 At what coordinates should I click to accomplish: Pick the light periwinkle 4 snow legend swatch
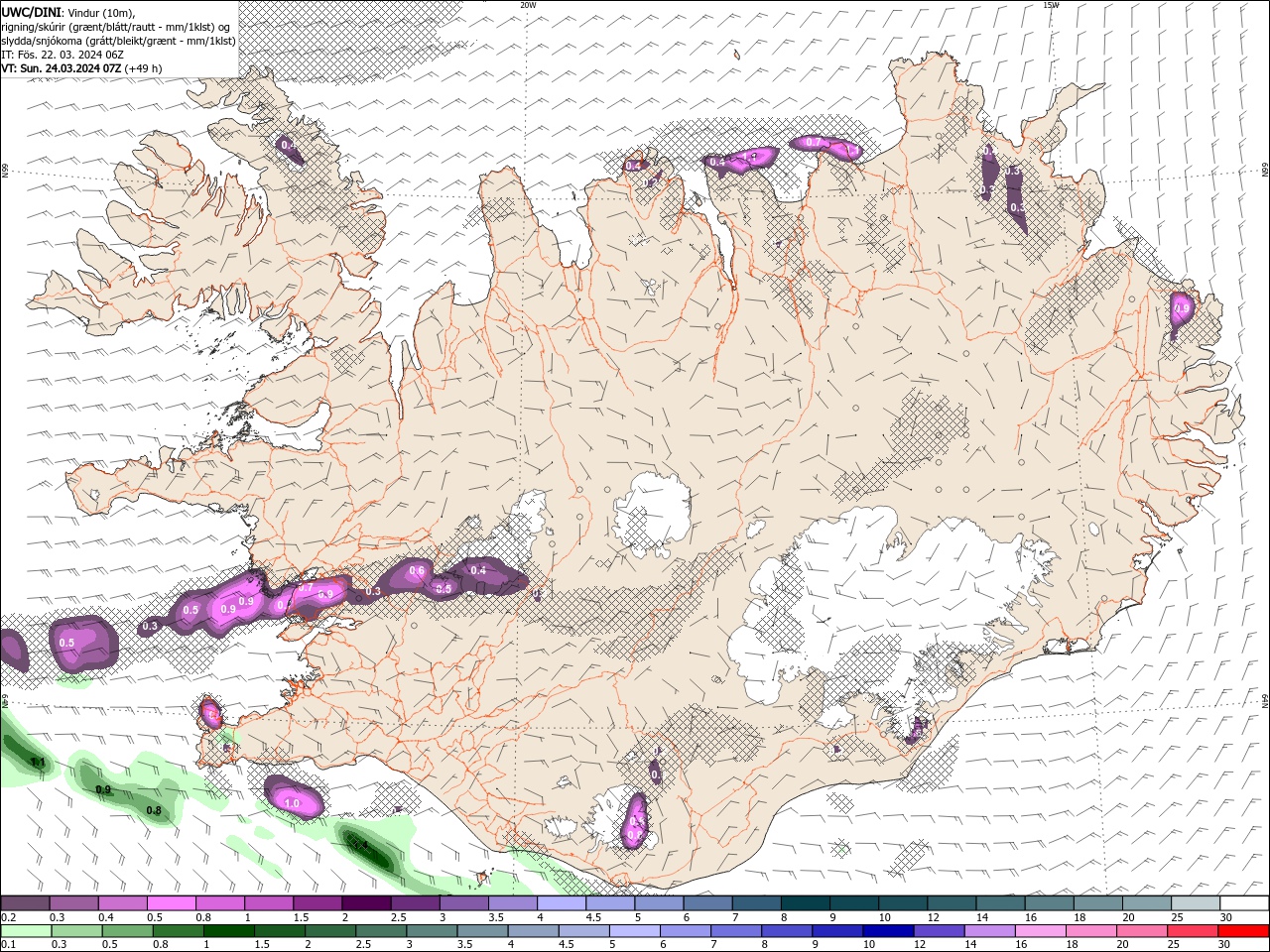[x=560, y=903]
